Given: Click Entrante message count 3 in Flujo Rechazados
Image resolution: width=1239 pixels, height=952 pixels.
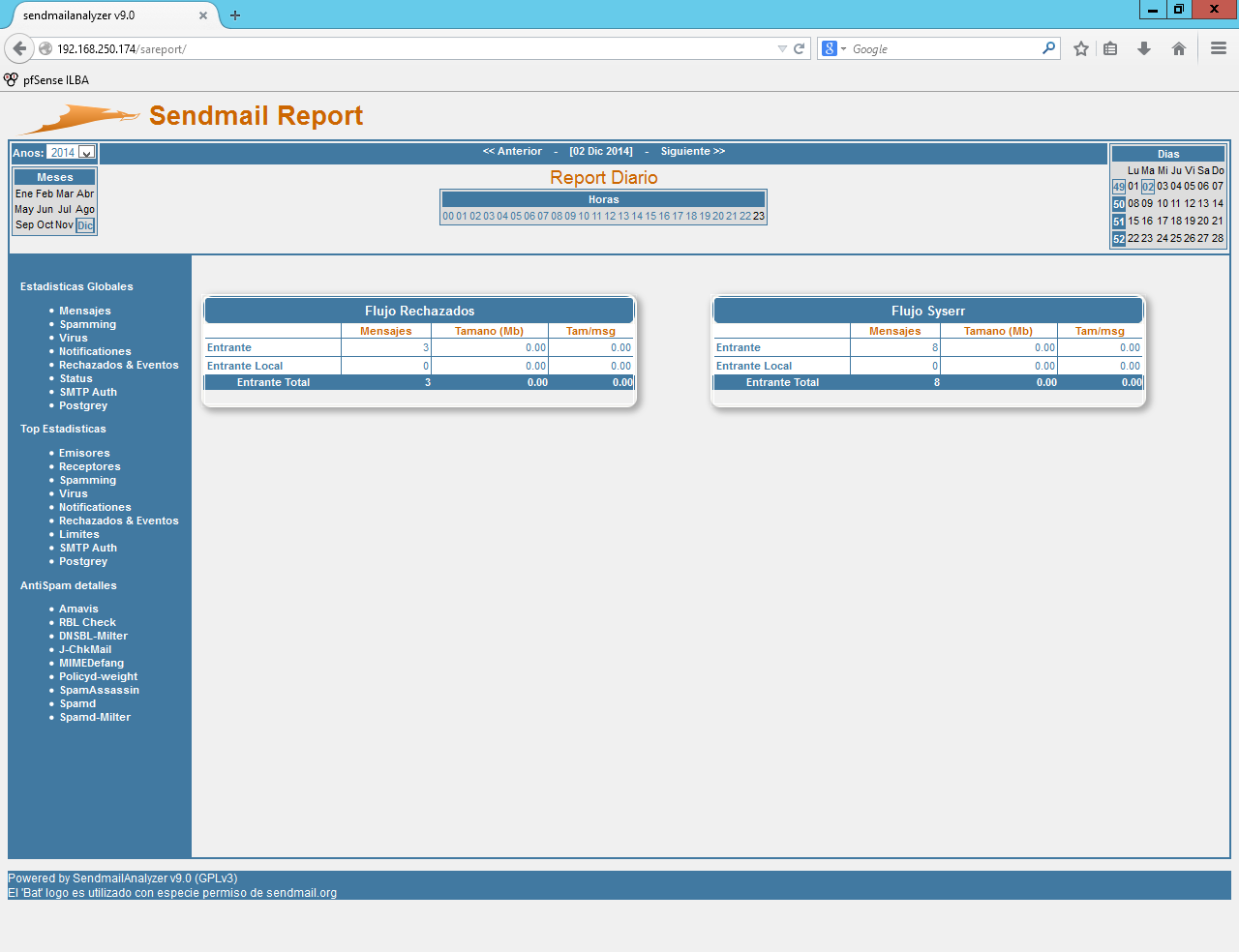Looking at the screenshot, I should tap(426, 347).
